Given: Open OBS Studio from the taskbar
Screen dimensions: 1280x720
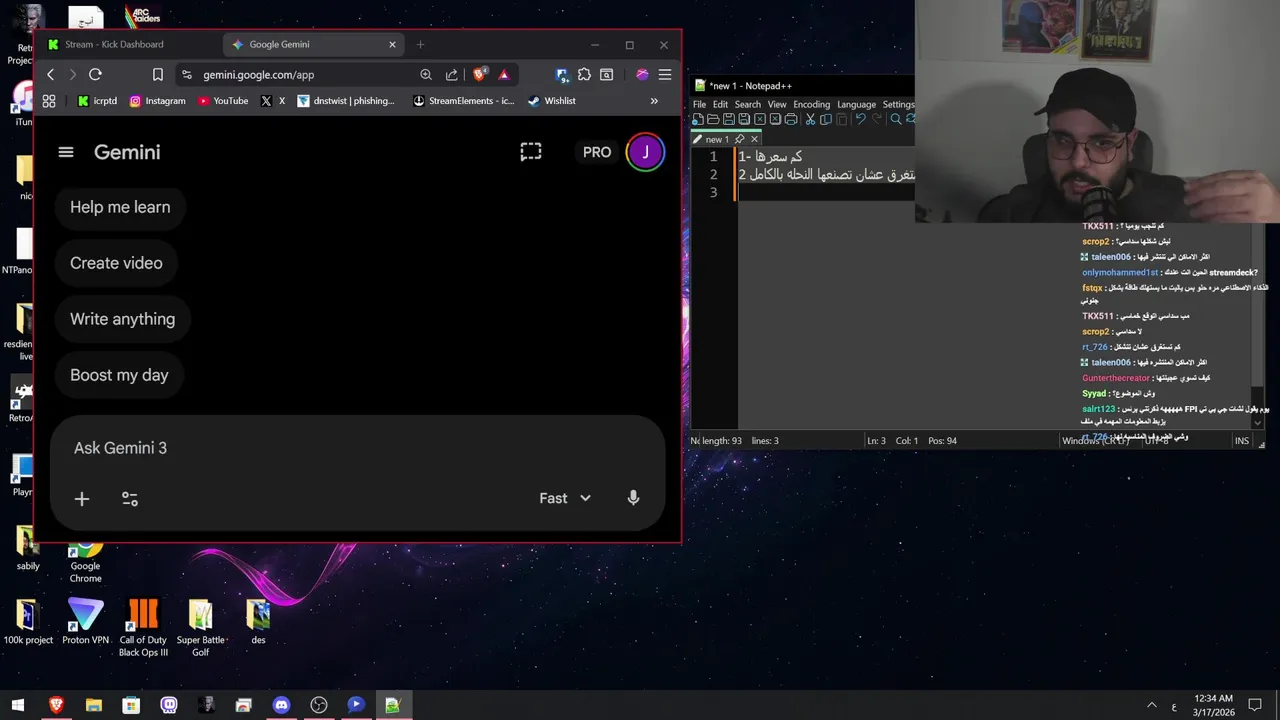Looking at the screenshot, I should (x=319, y=705).
